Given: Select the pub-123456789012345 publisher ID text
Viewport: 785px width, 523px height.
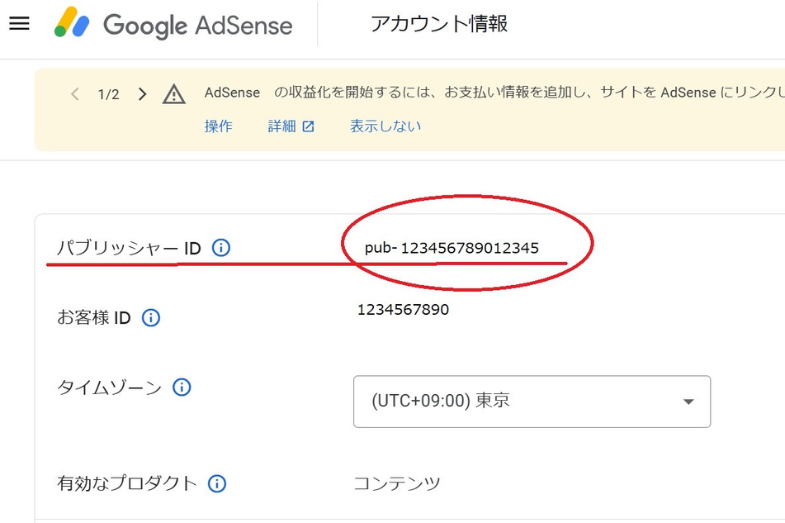Looking at the screenshot, I should click(x=452, y=248).
